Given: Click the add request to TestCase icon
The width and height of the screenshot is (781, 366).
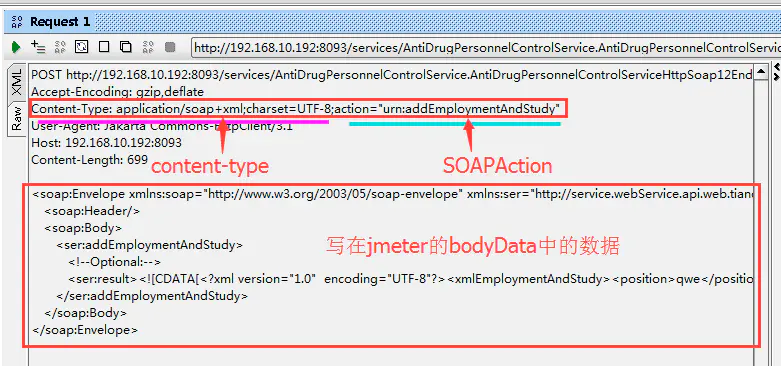Looking at the screenshot, I should pos(38,47).
